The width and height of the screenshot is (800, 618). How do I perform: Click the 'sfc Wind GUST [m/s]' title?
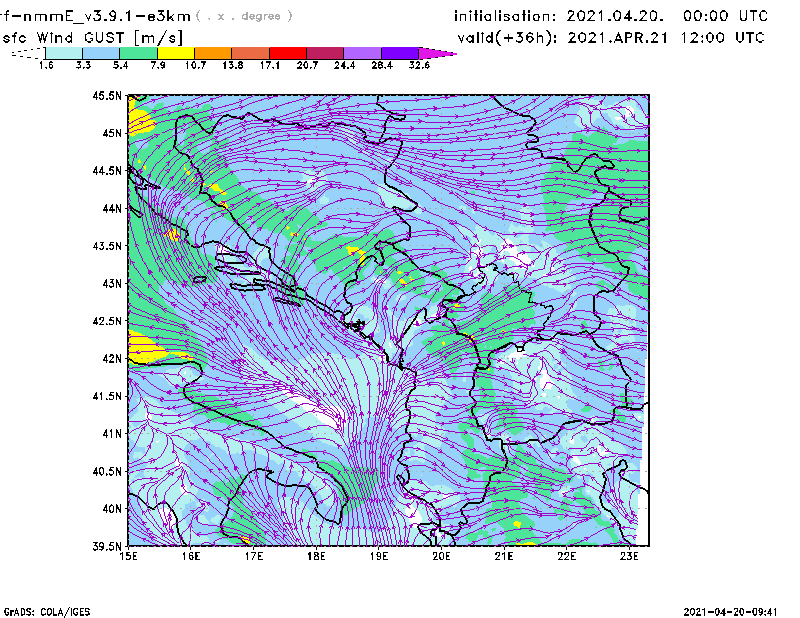pyautogui.click(x=93, y=38)
